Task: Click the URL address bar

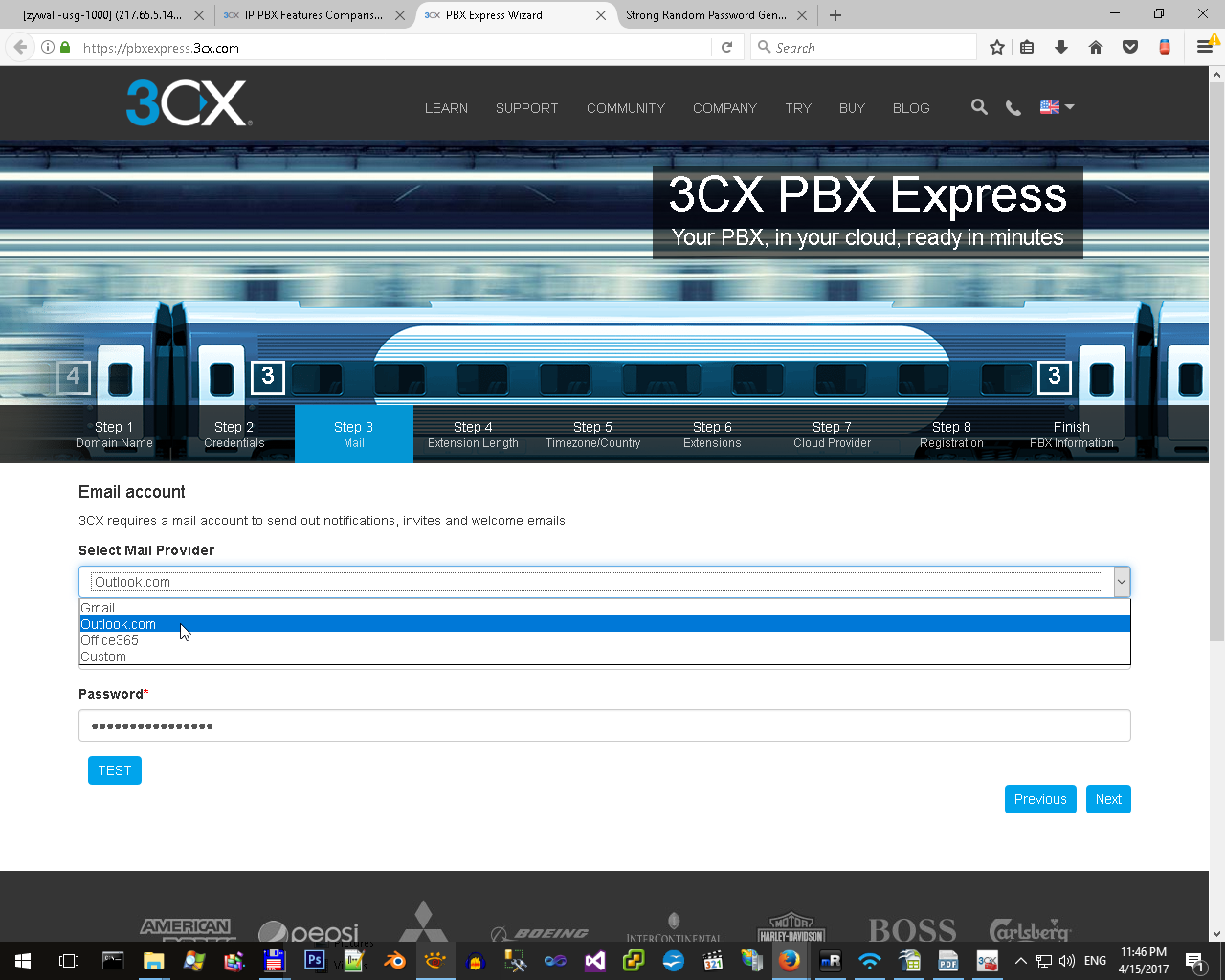Action: click(x=392, y=47)
